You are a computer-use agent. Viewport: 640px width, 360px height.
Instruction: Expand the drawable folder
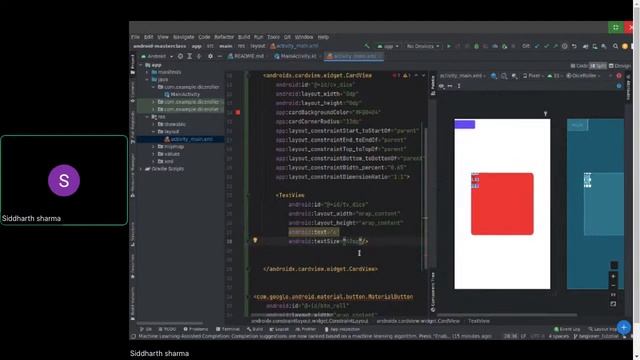153,124
